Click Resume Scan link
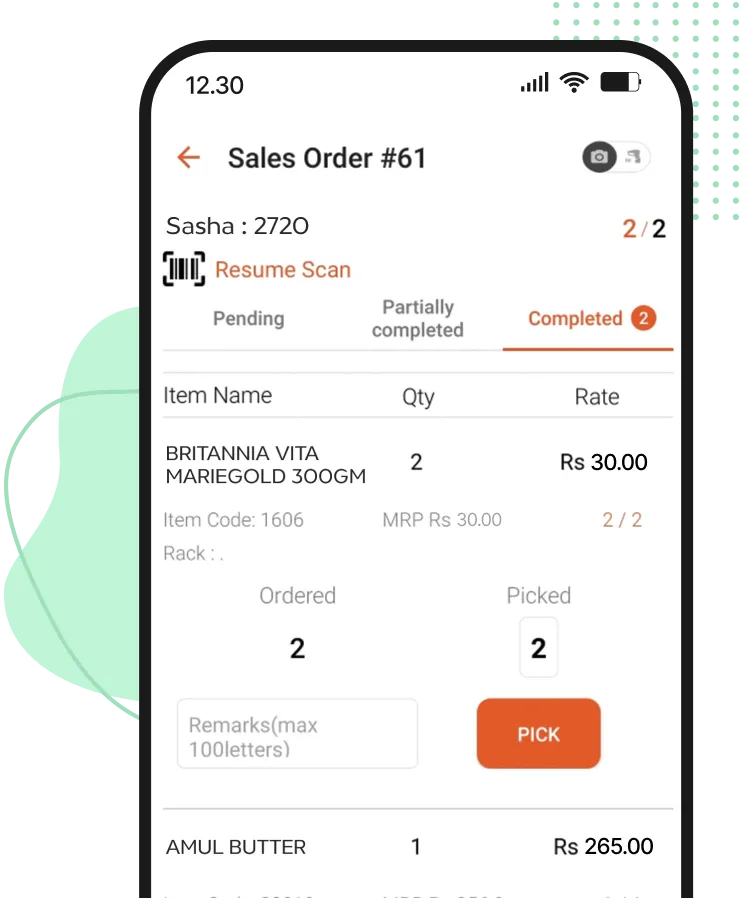 click(283, 270)
